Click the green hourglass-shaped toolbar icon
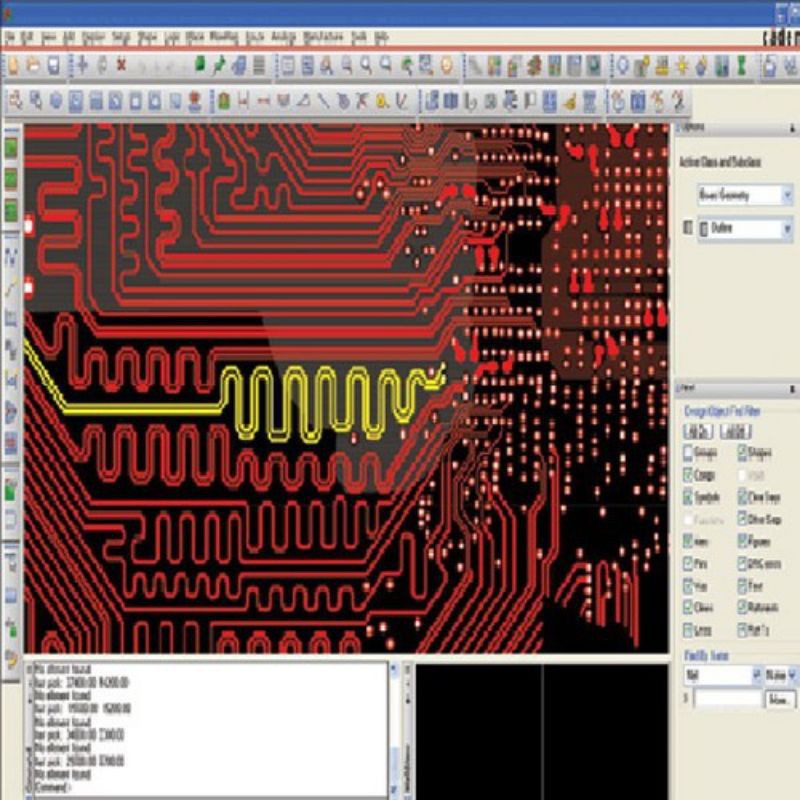This screenshot has height=800, width=800. [741, 66]
